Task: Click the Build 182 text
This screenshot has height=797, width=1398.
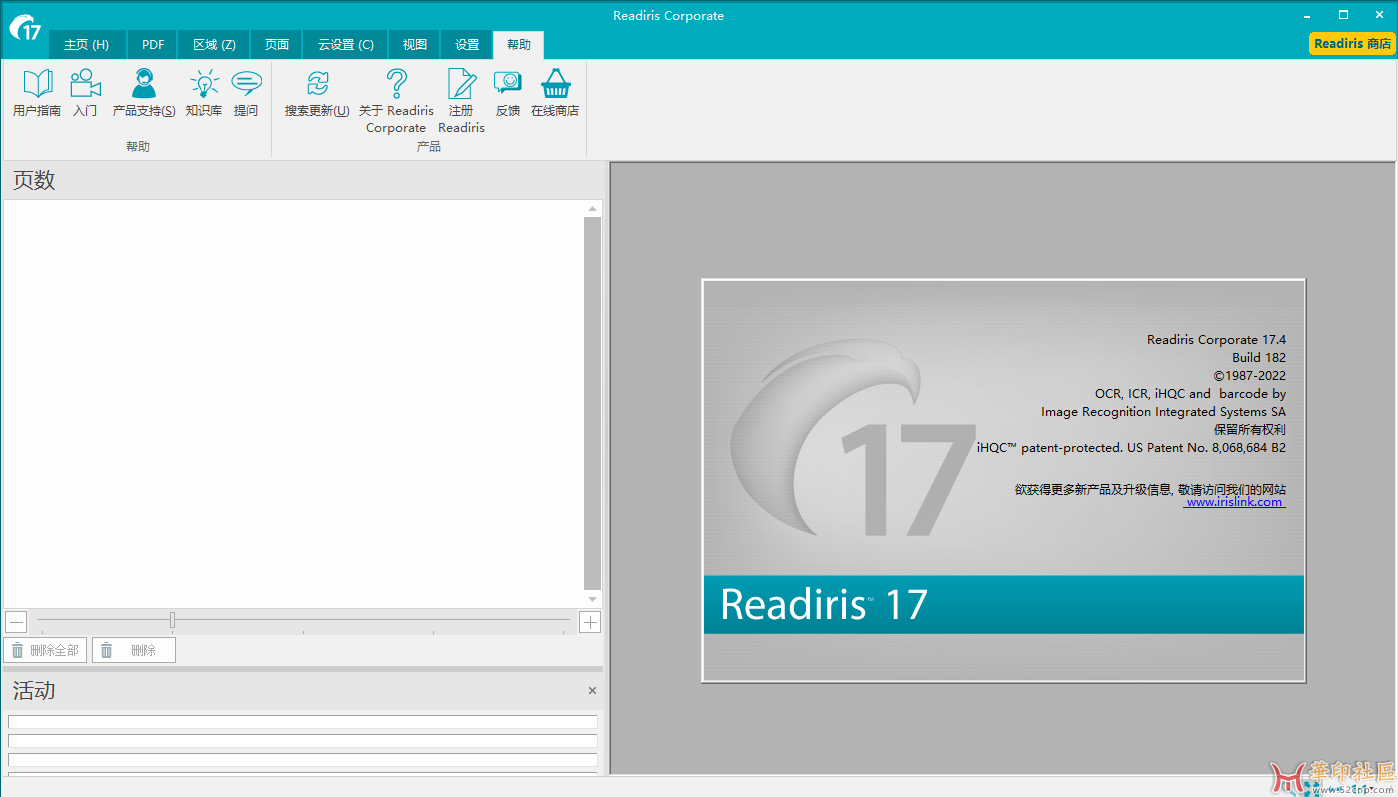Action: [x=1259, y=358]
